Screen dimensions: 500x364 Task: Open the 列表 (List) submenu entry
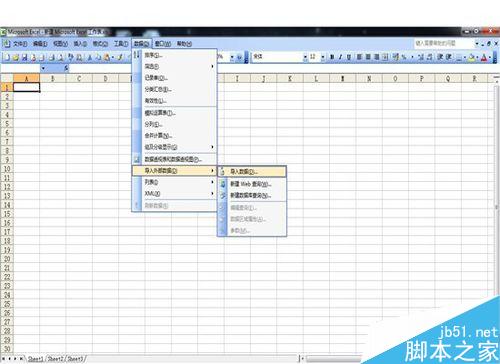tap(175, 182)
